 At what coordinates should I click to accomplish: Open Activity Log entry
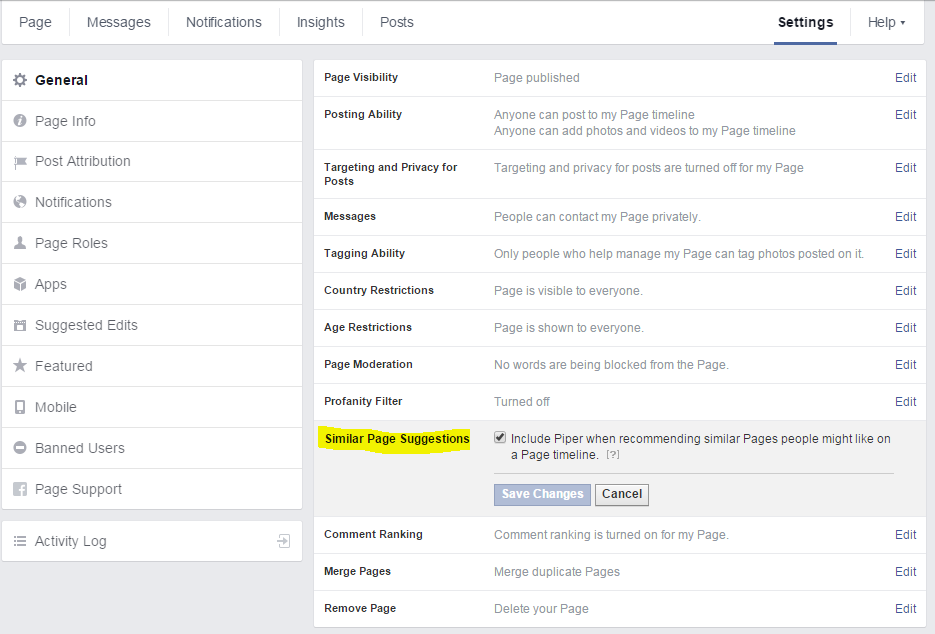[x=152, y=541]
